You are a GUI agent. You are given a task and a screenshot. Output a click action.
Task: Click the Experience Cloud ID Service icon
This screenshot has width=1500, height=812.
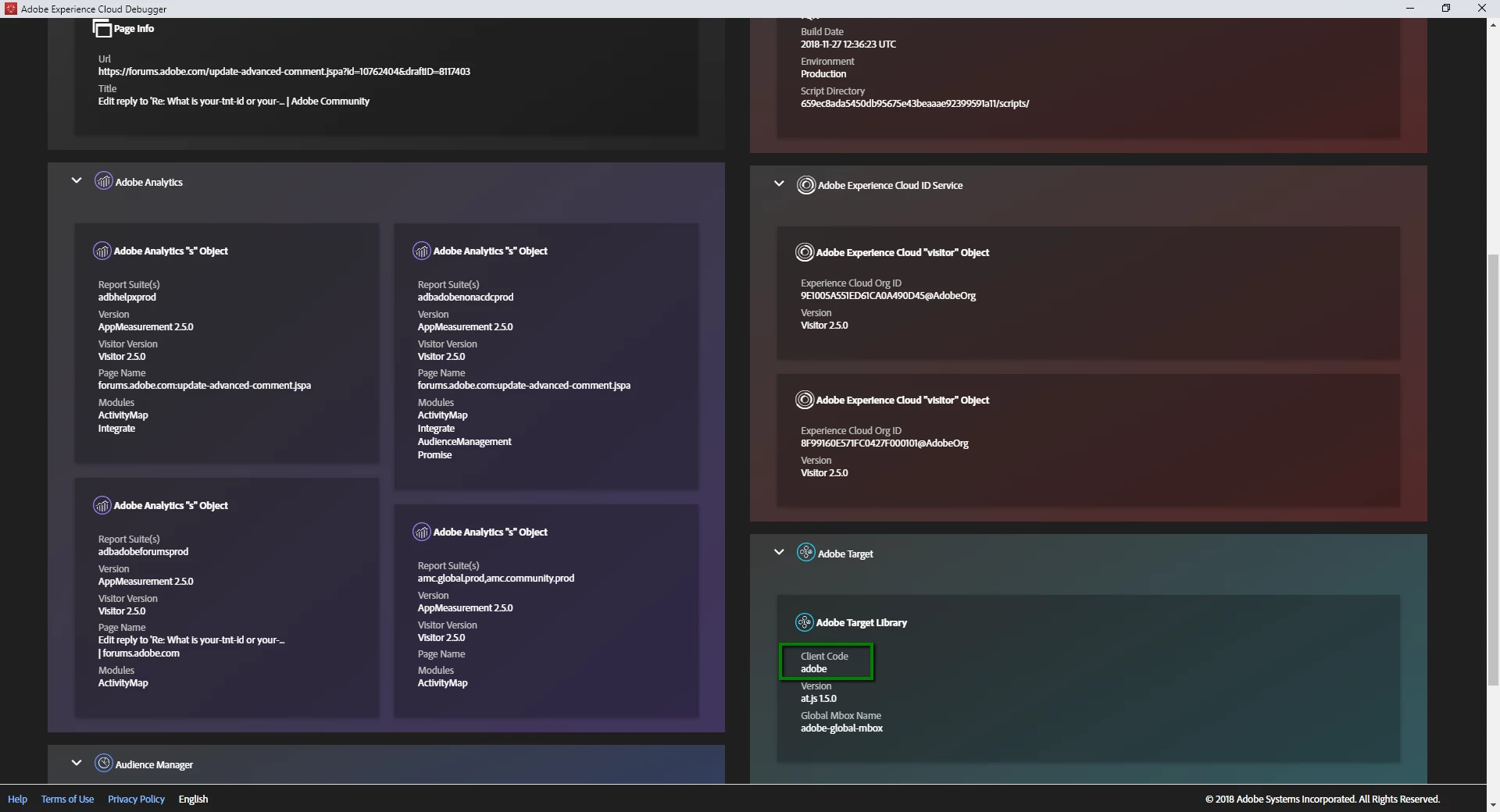click(806, 185)
